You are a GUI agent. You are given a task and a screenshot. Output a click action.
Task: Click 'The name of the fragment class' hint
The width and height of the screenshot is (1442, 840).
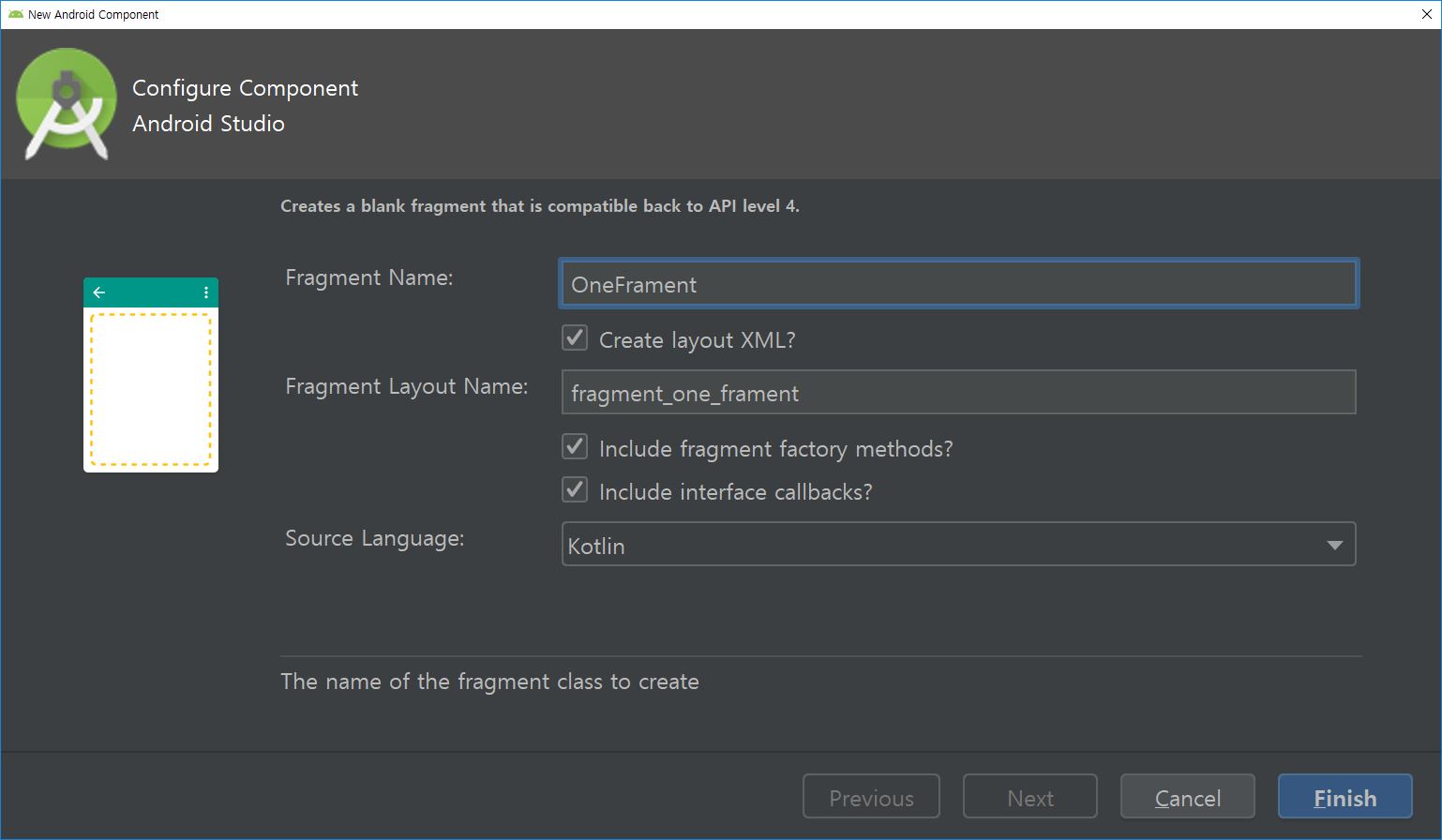(x=489, y=682)
